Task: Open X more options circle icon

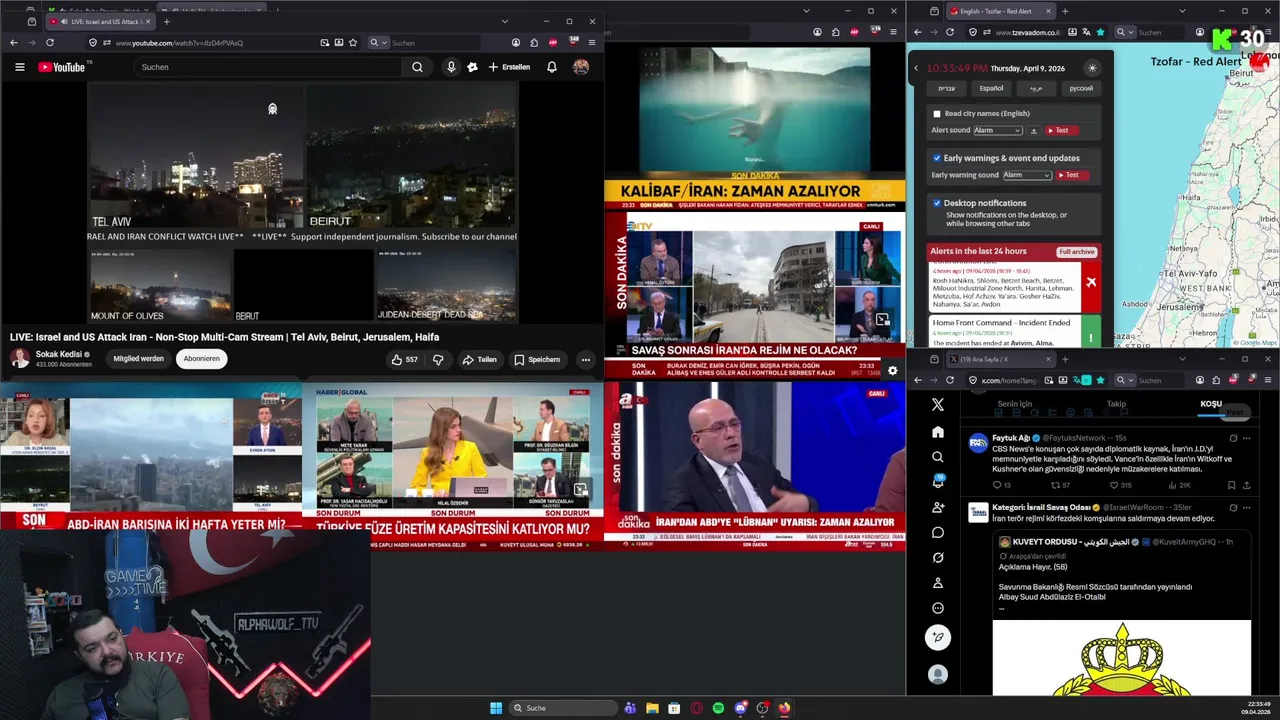Action: (938, 608)
